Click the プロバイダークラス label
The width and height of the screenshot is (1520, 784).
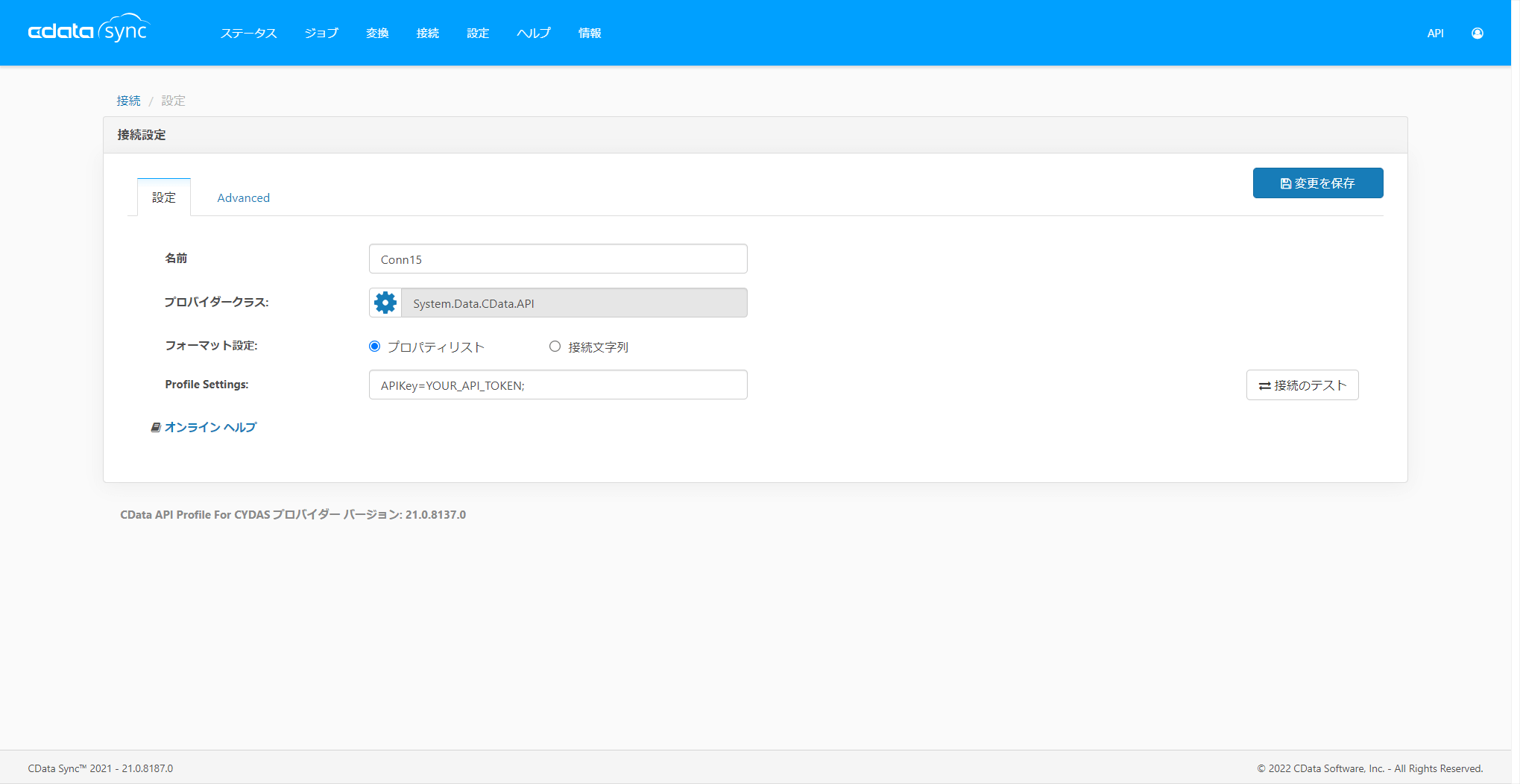216,302
